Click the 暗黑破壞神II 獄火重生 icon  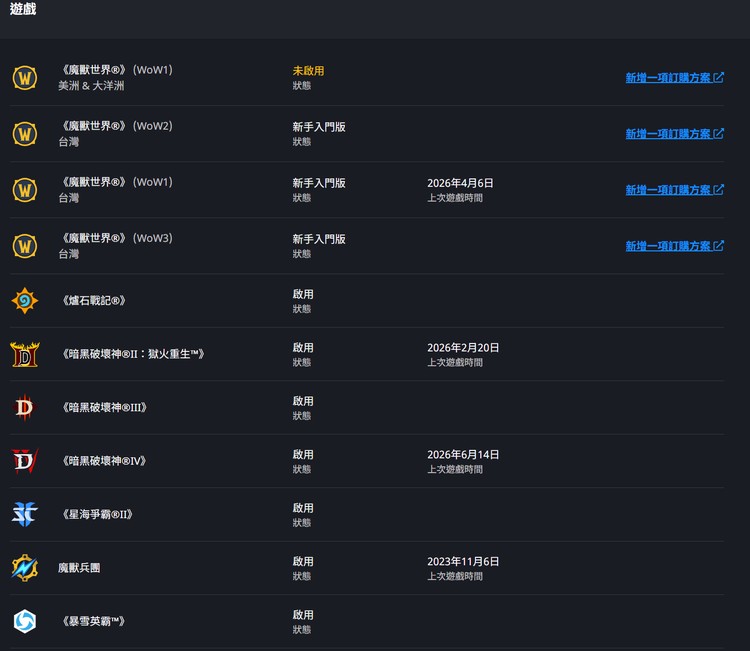click(25, 354)
